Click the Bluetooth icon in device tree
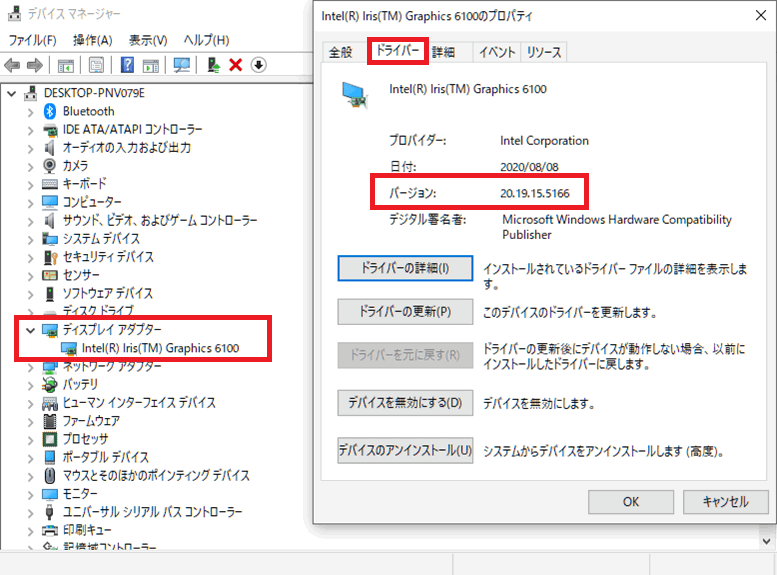The image size is (777, 575). (x=50, y=111)
